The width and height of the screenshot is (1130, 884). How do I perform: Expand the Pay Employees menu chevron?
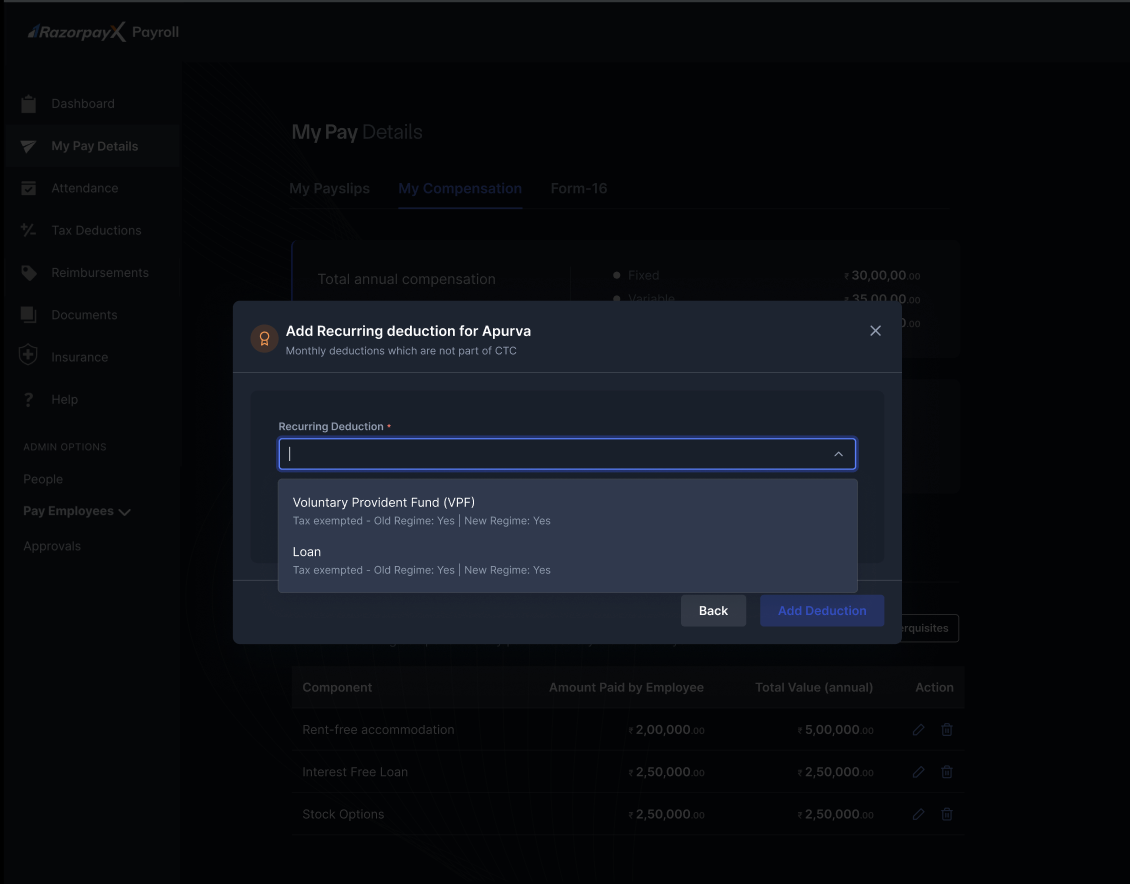click(x=125, y=512)
